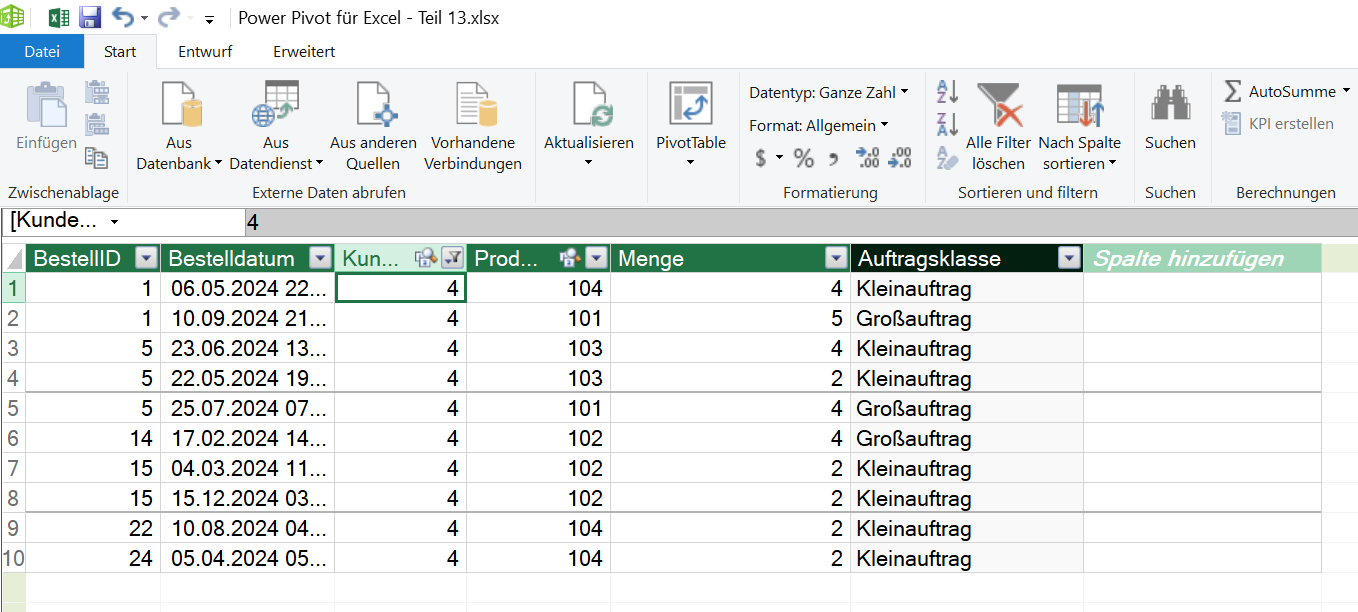The width and height of the screenshot is (1358, 612).
Task: Switch to the Erweitert tab
Action: (304, 51)
